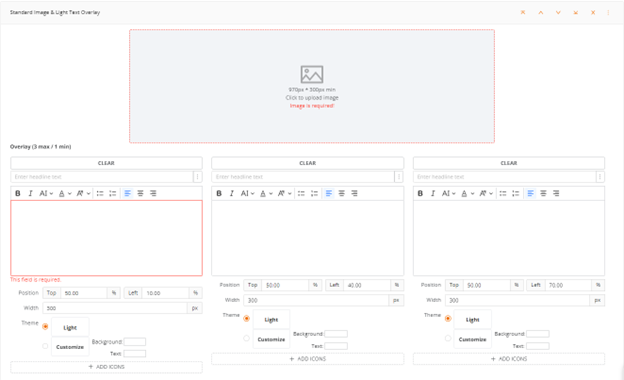Pick Background color swatch in first overlay
The image size is (624, 380).
(x=135, y=342)
